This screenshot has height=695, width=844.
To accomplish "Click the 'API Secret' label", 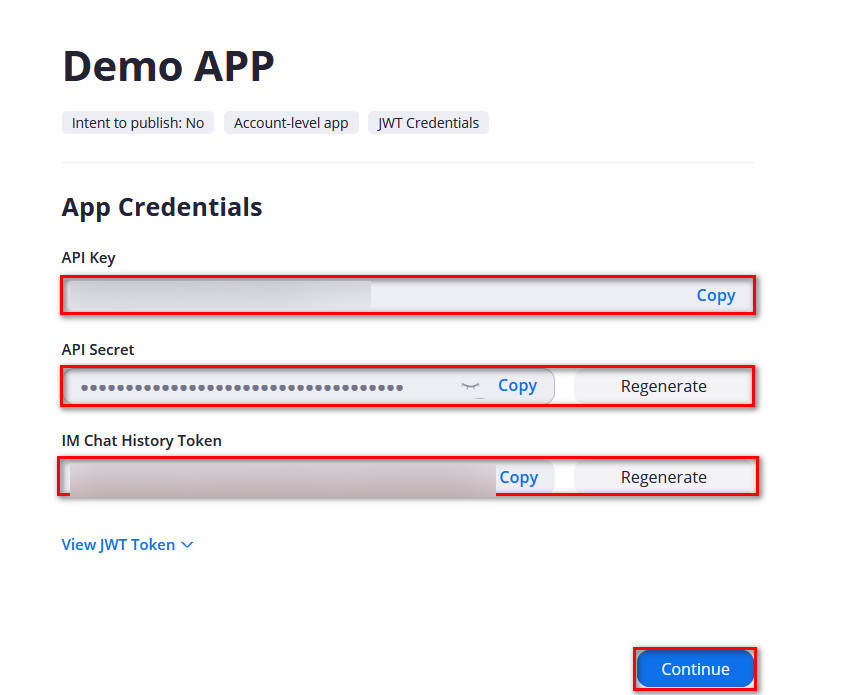I will 98,350.
